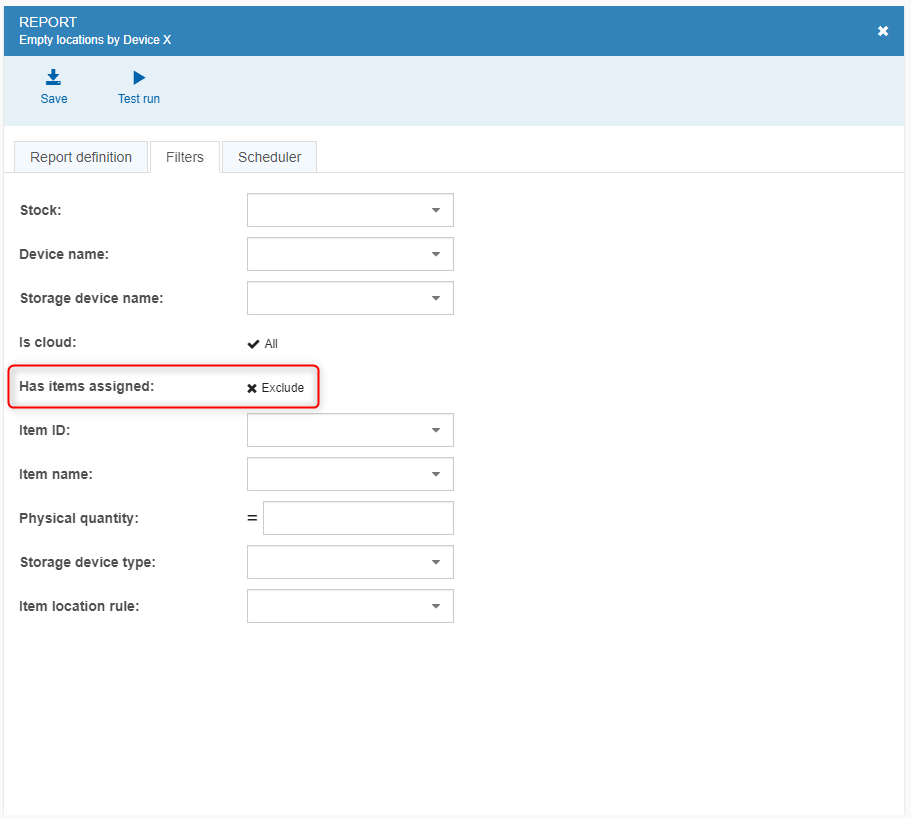The height and width of the screenshot is (819, 911).
Task: Open the Item name dropdown
Action: click(350, 474)
